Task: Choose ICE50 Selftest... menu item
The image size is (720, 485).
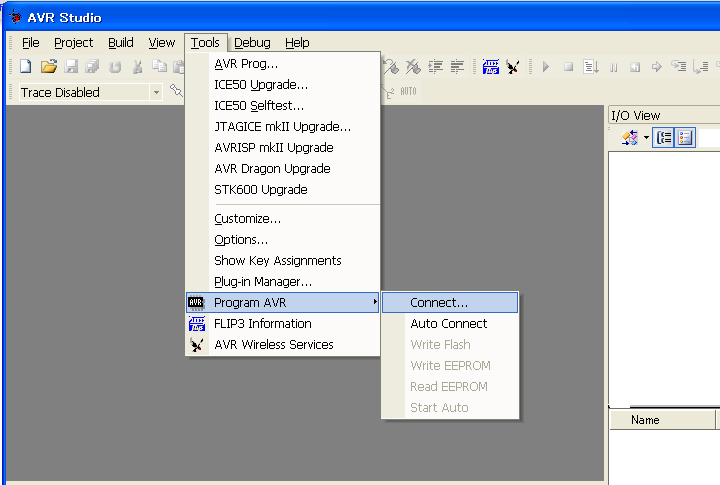Action: (283, 106)
